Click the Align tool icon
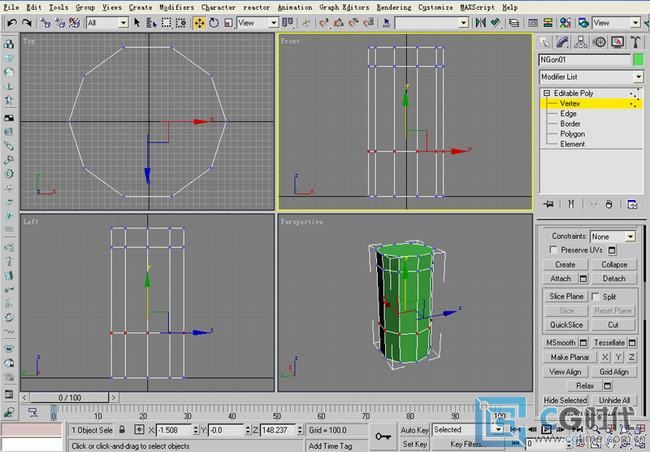650x452 pixels. pos(495,22)
